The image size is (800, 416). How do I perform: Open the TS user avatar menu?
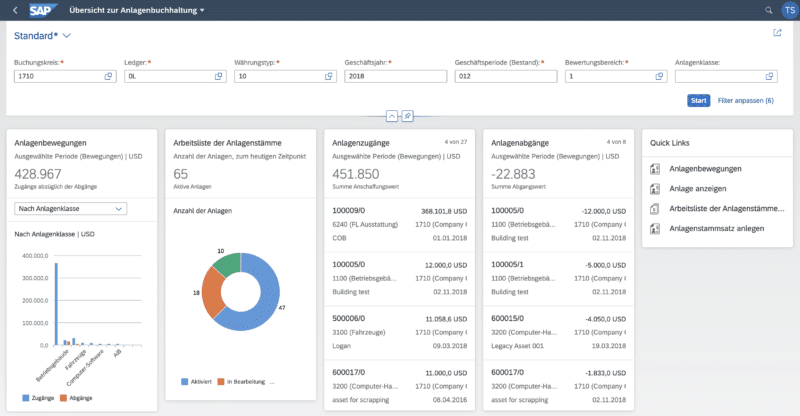[x=790, y=10]
